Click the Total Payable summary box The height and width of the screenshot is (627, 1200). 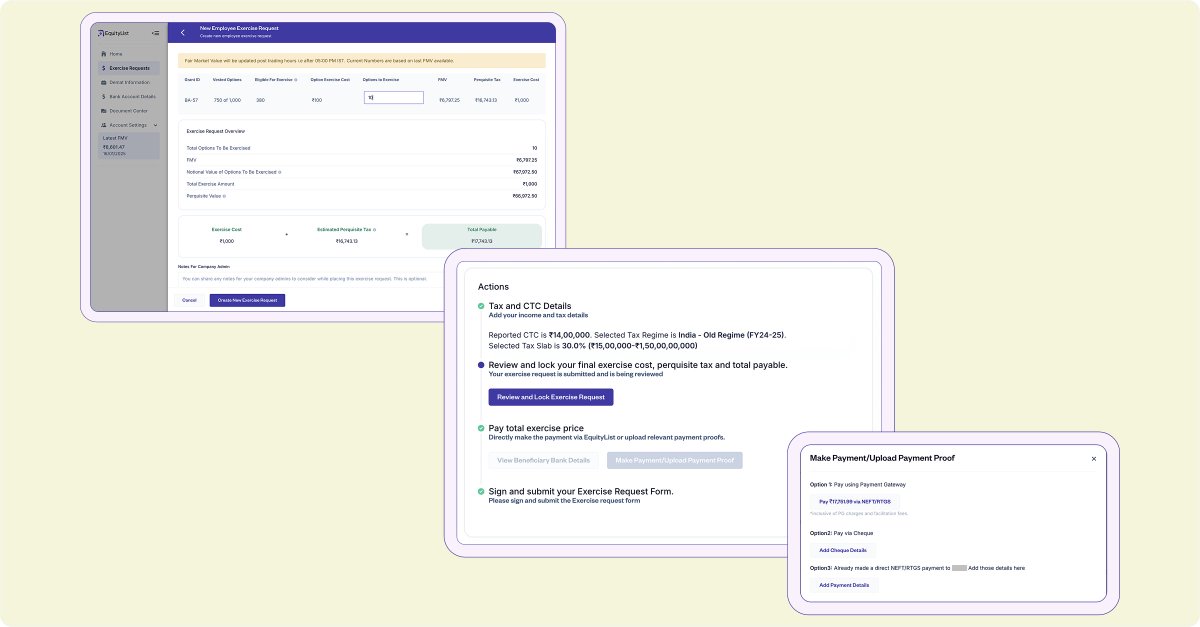tap(482, 236)
